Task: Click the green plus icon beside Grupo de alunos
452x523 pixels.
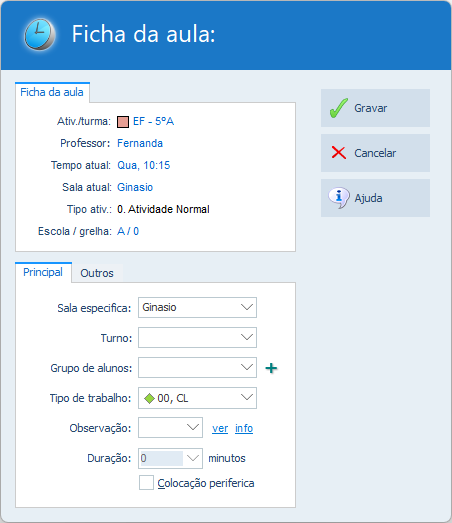Action: coord(271,368)
